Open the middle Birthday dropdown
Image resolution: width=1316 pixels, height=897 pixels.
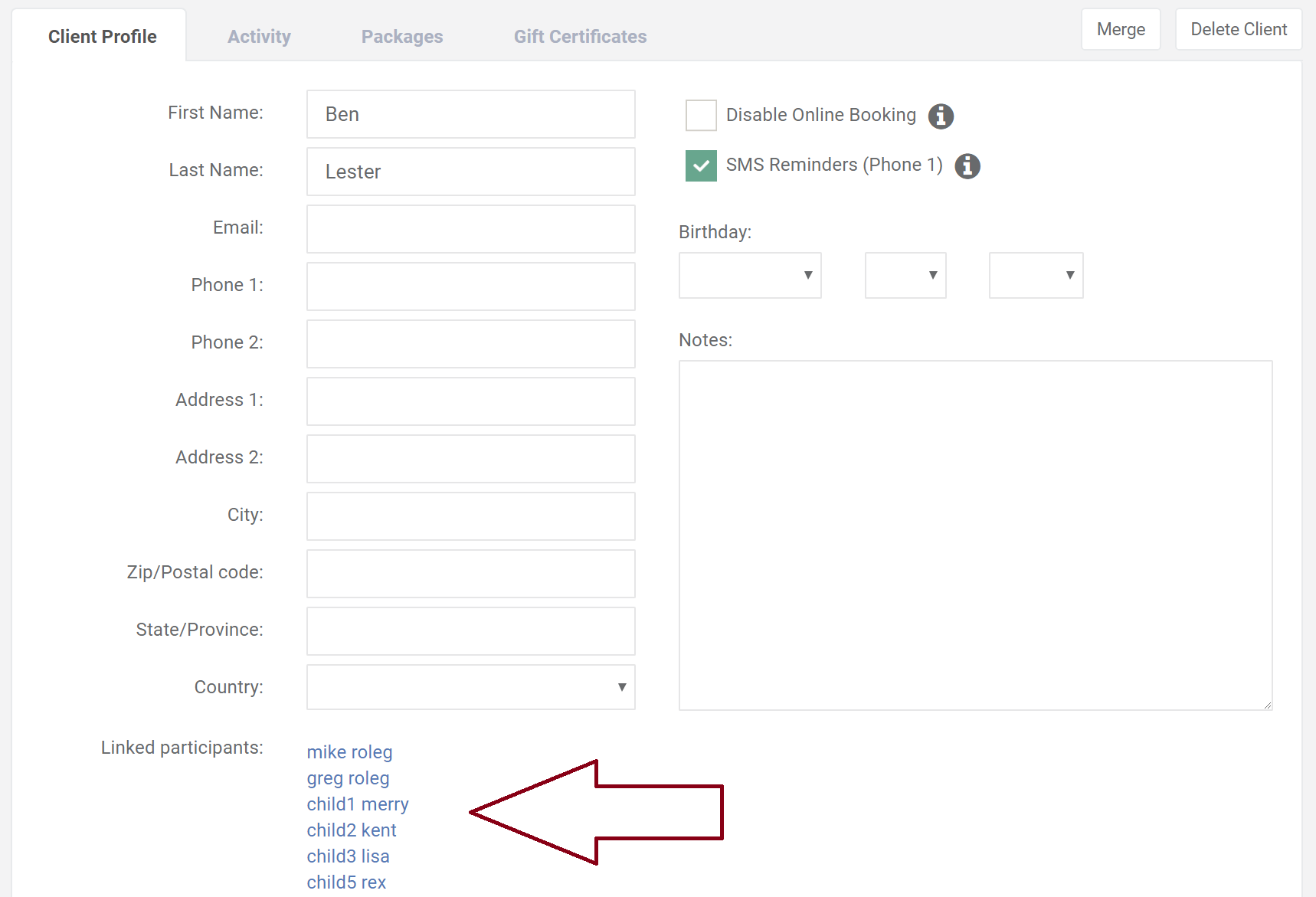905,275
